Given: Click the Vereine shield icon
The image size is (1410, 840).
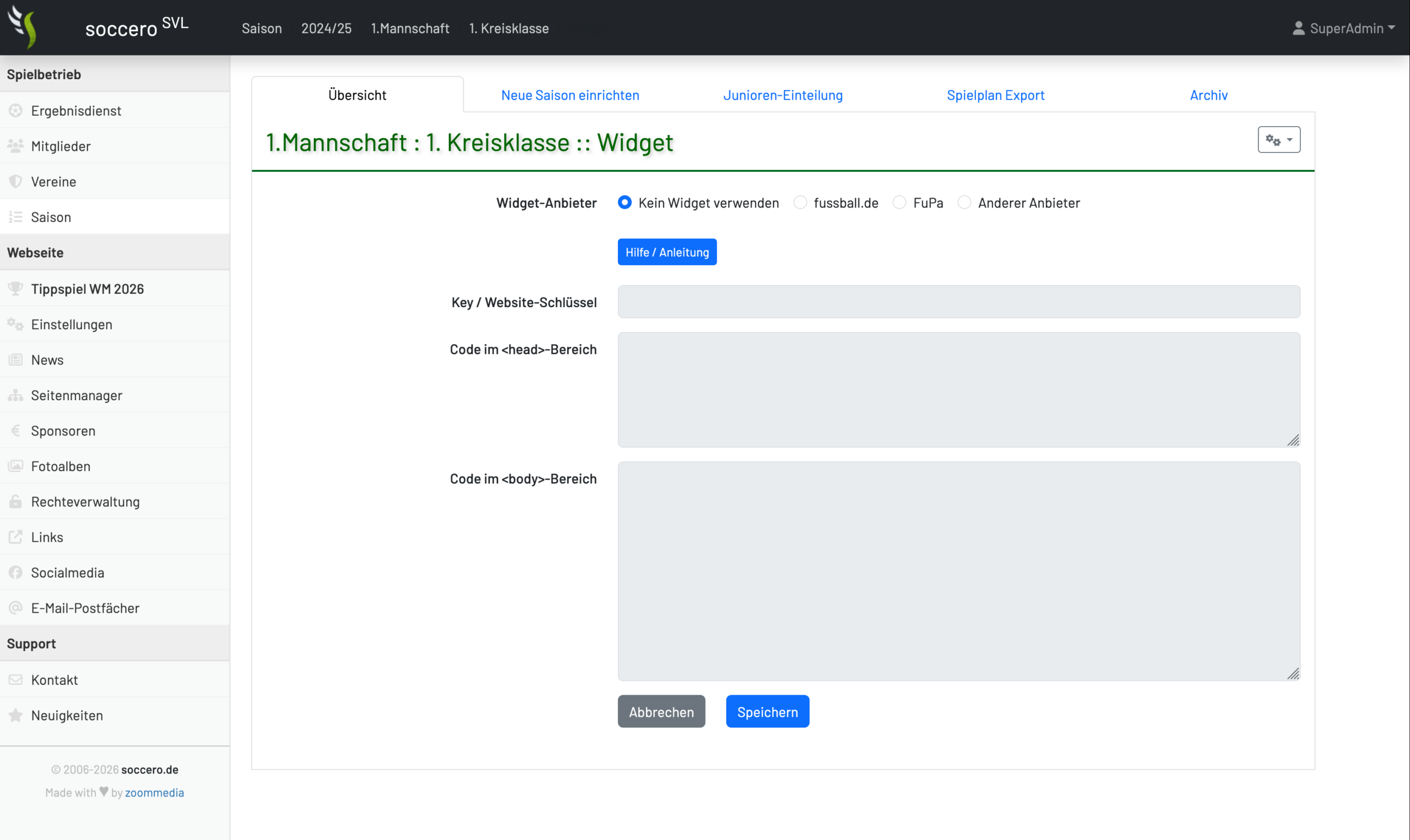Looking at the screenshot, I should tap(15, 182).
